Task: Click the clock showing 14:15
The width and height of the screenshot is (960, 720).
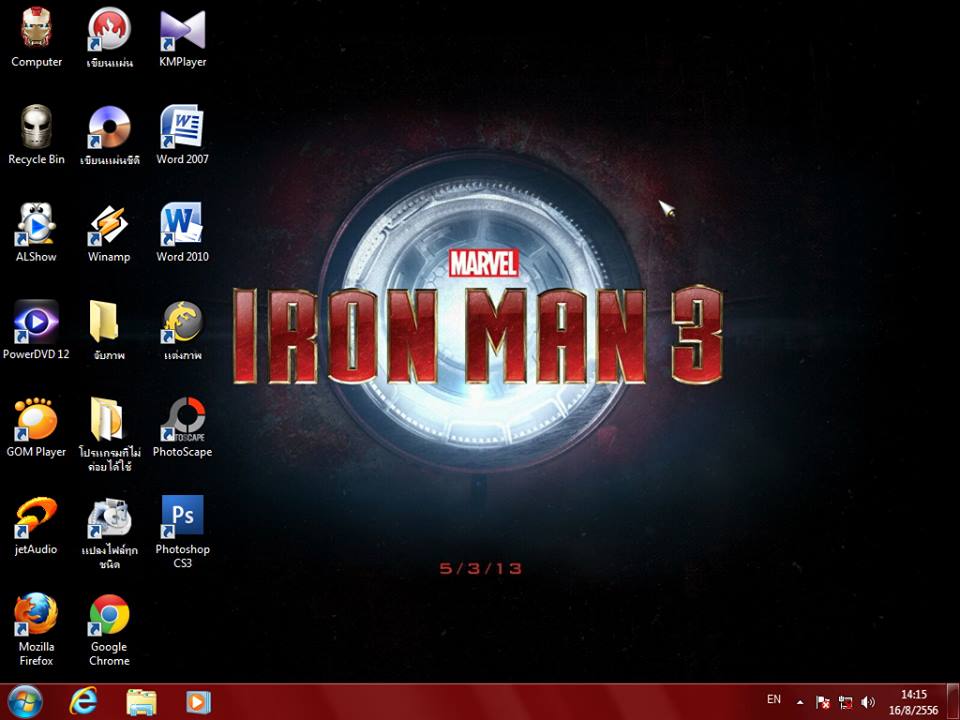Action: coord(913,702)
